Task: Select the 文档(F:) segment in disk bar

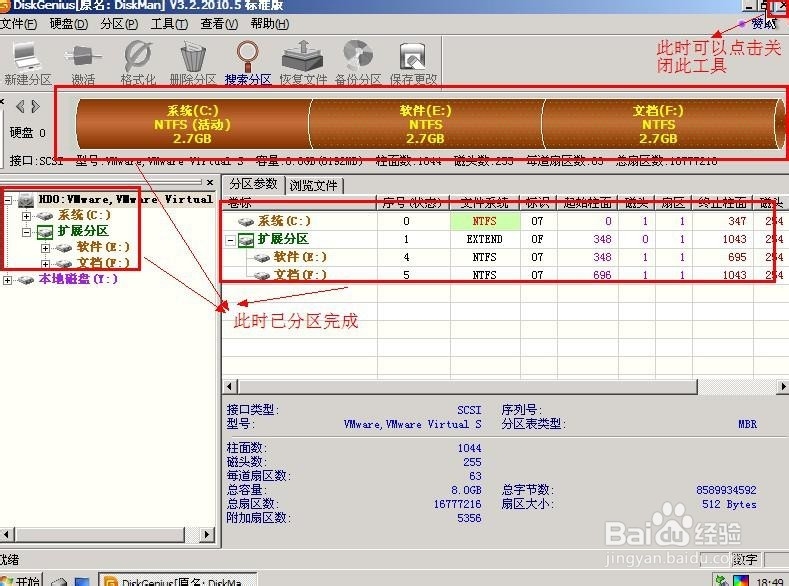Action: [x=658, y=124]
